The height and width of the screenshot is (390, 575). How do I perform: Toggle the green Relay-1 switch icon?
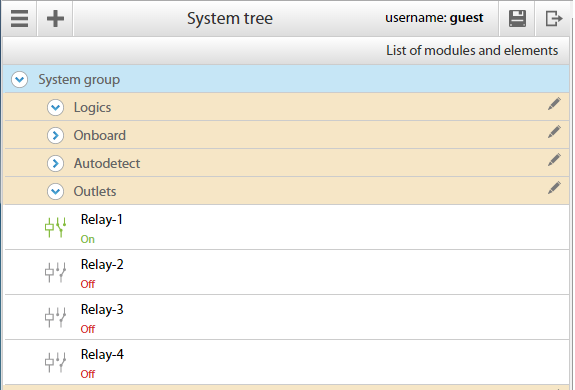[55, 227]
